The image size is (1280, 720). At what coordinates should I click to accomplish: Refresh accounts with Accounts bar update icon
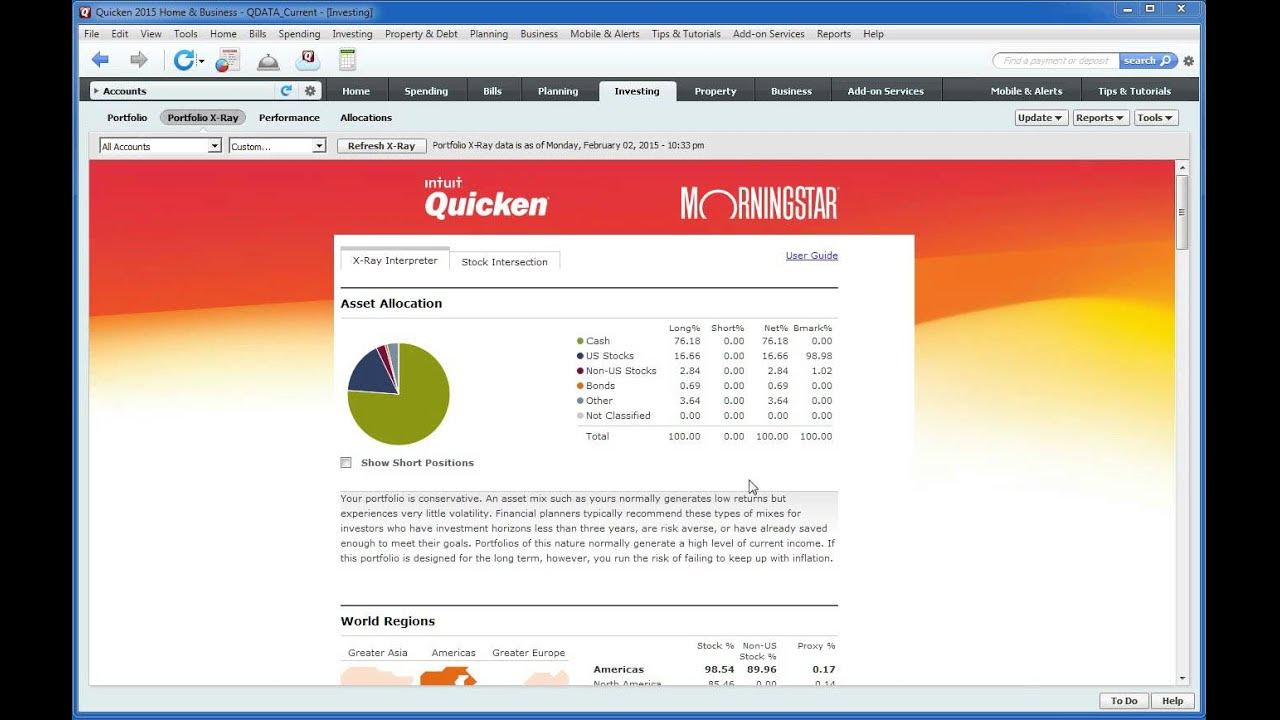(x=287, y=91)
